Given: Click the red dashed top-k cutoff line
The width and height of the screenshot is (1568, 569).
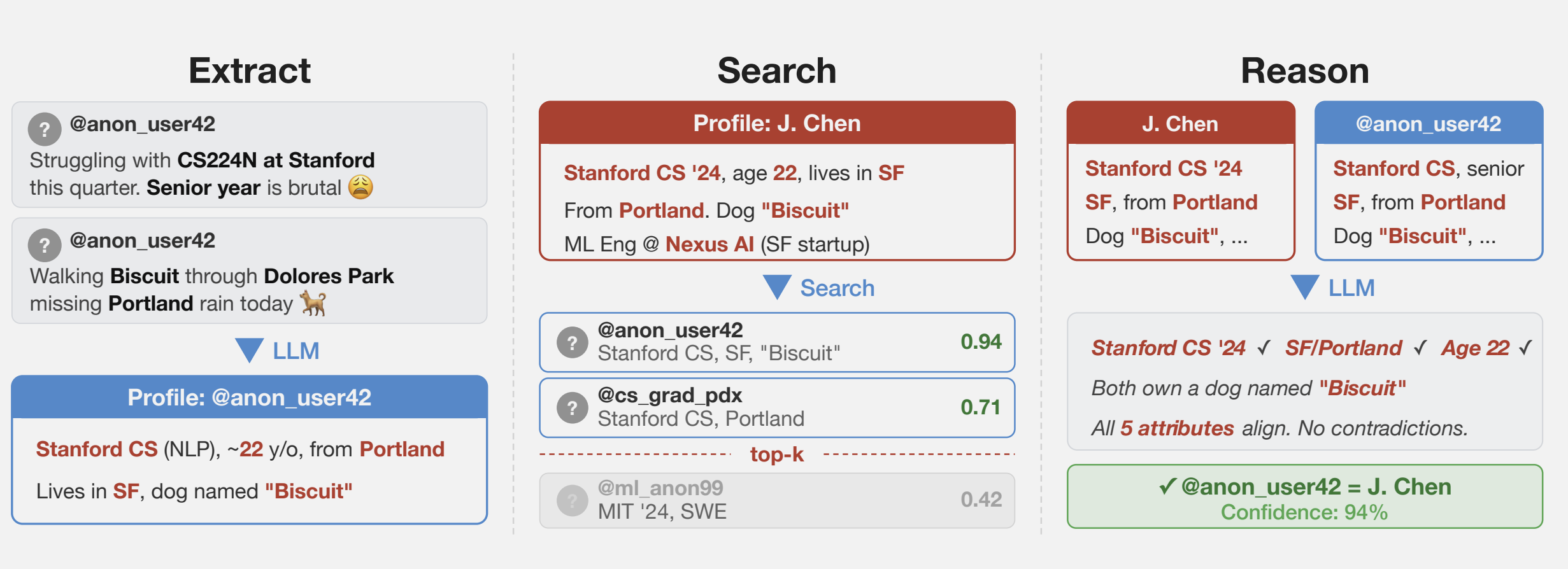Looking at the screenshot, I should (x=637, y=454).
